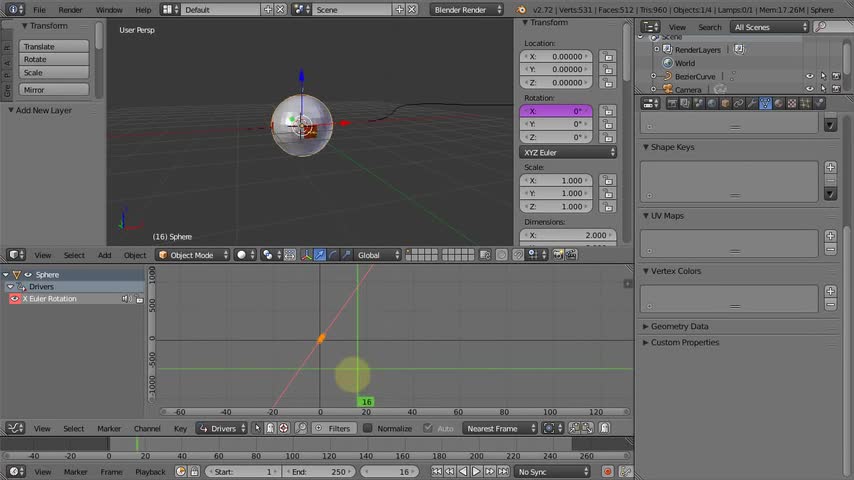Select the Object Data mesh tab icon
The width and height of the screenshot is (854, 480).
click(x=765, y=104)
